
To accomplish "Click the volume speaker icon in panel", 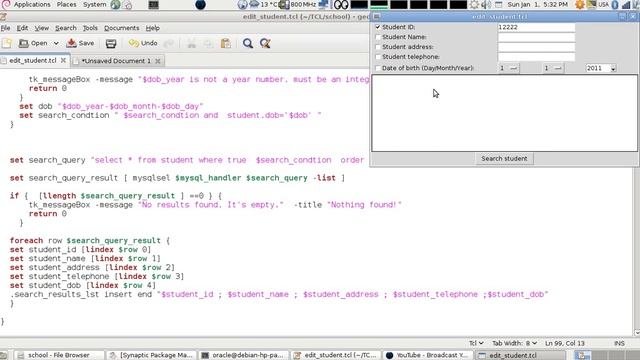I will pyautogui.click(x=486, y=5).
